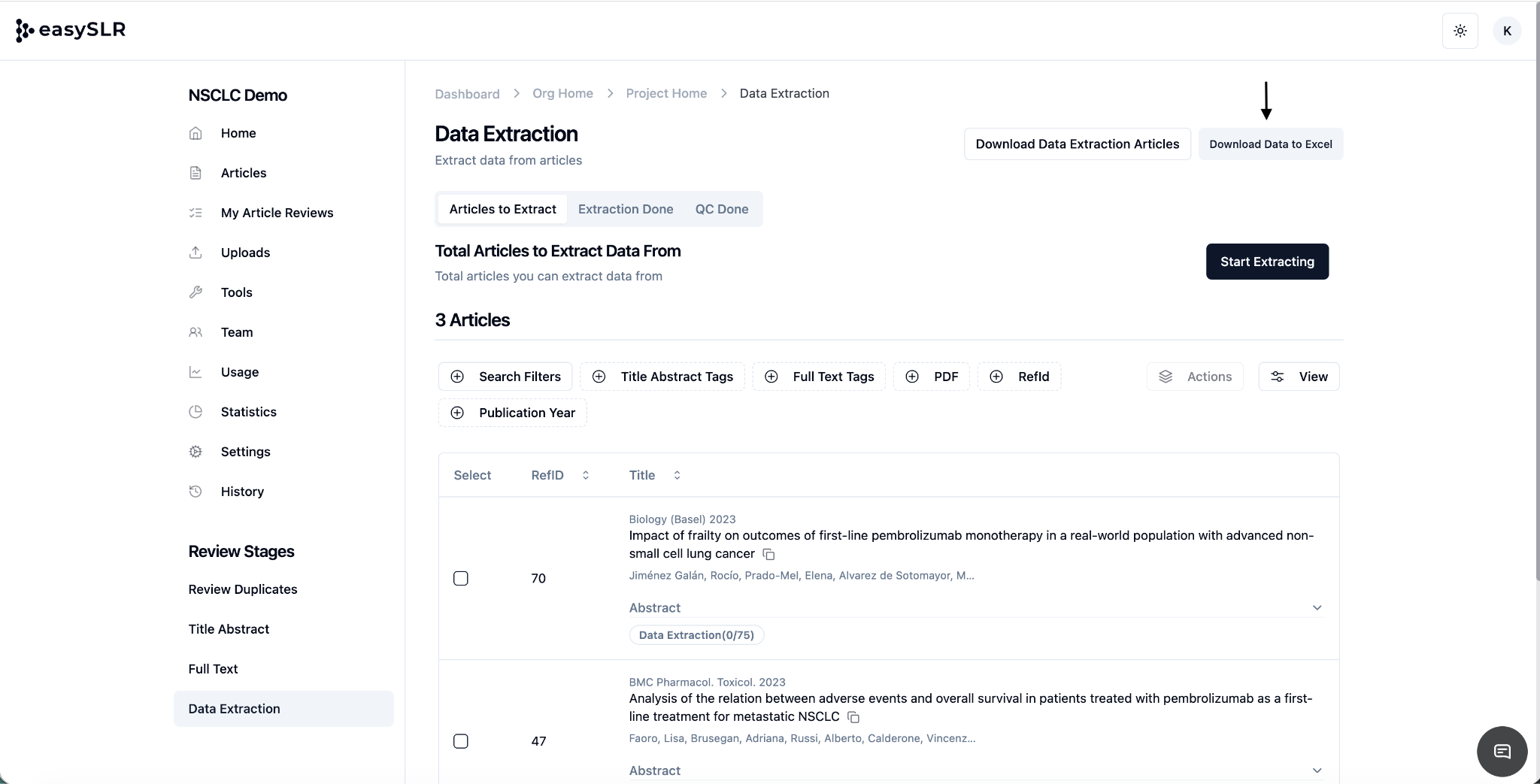1540x784 pixels.
Task: Expand Abstract of article RefID 47
Action: click(x=1317, y=770)
